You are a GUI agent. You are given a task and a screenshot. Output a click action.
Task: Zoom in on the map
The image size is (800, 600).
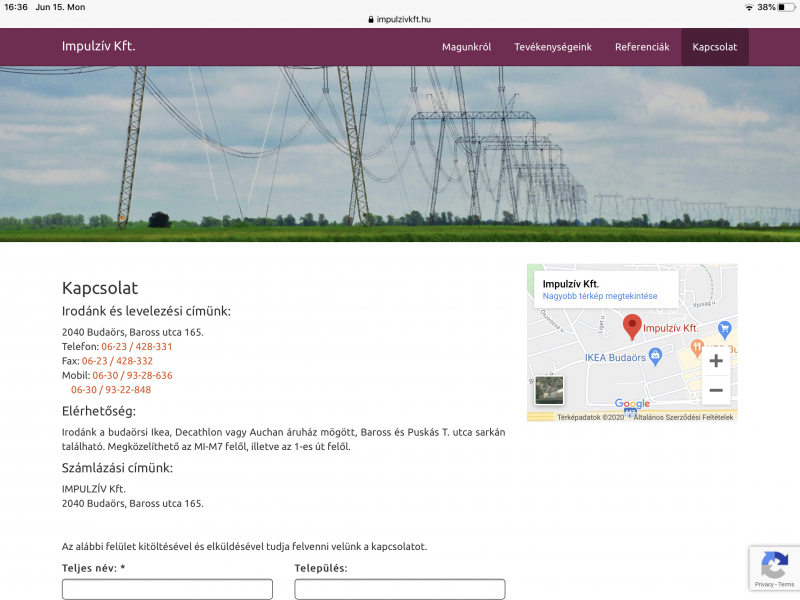point(715,361)
